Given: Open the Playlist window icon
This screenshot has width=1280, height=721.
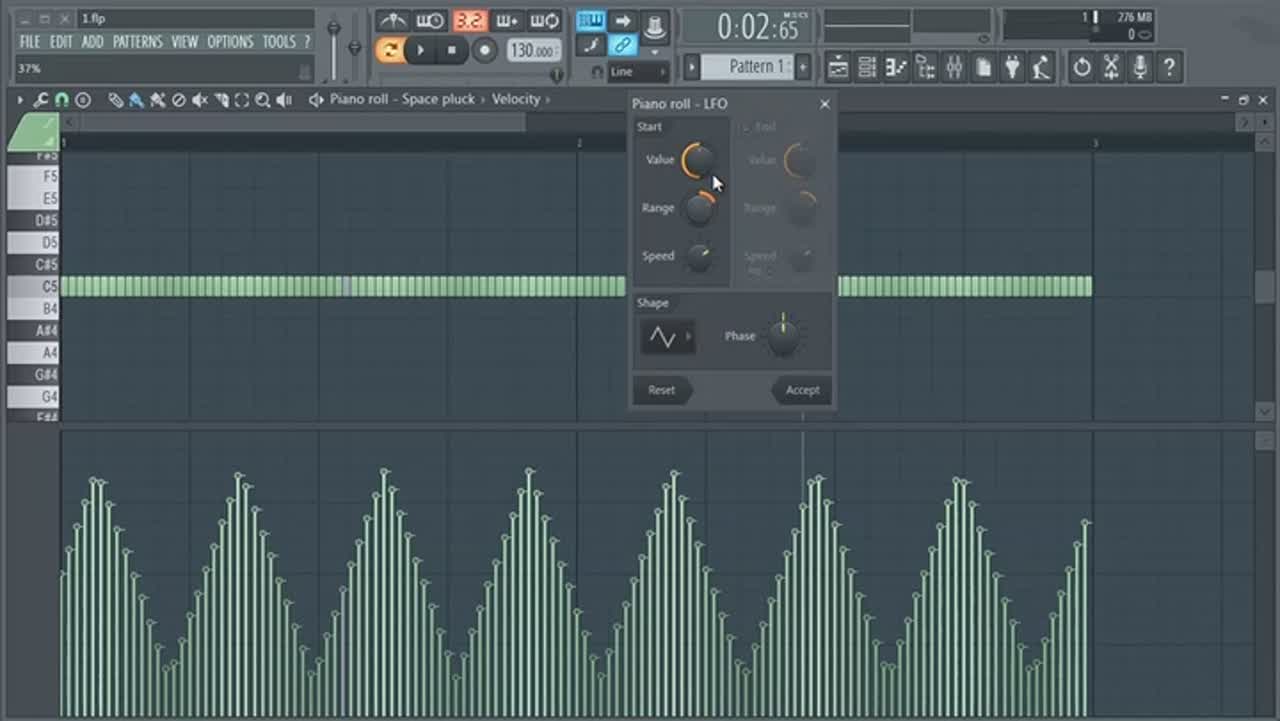Looking at the screenshot, I should tap(838, 67).
